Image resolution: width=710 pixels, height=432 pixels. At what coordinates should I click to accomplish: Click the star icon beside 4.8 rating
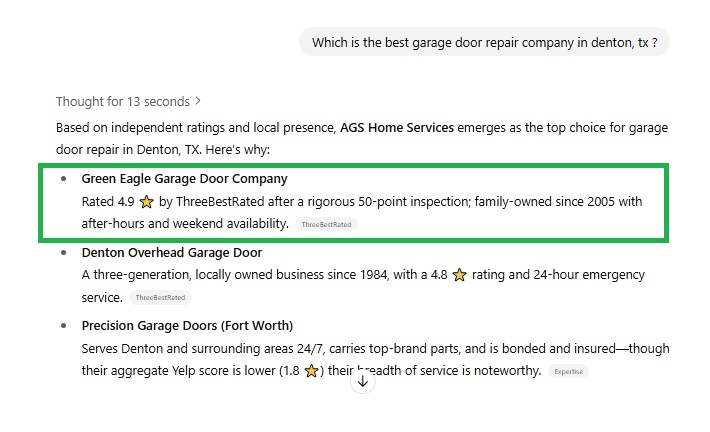click(459, 274)
